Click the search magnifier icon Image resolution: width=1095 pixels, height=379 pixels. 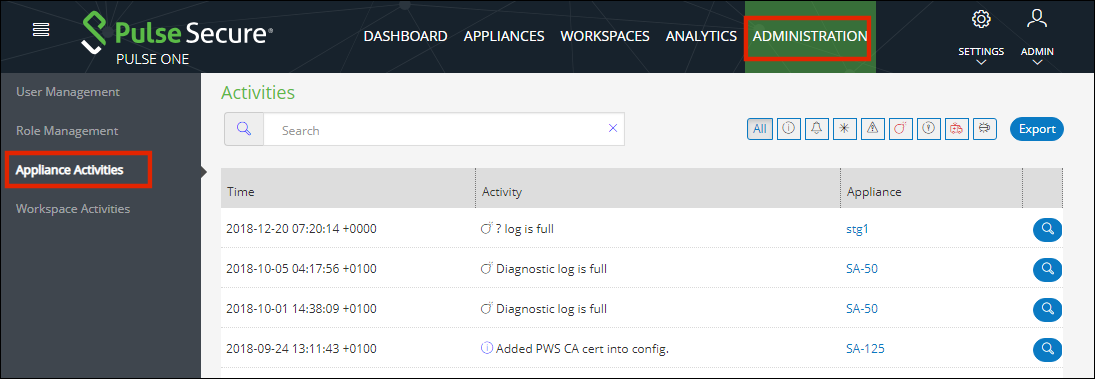click(x=244, y=129)
